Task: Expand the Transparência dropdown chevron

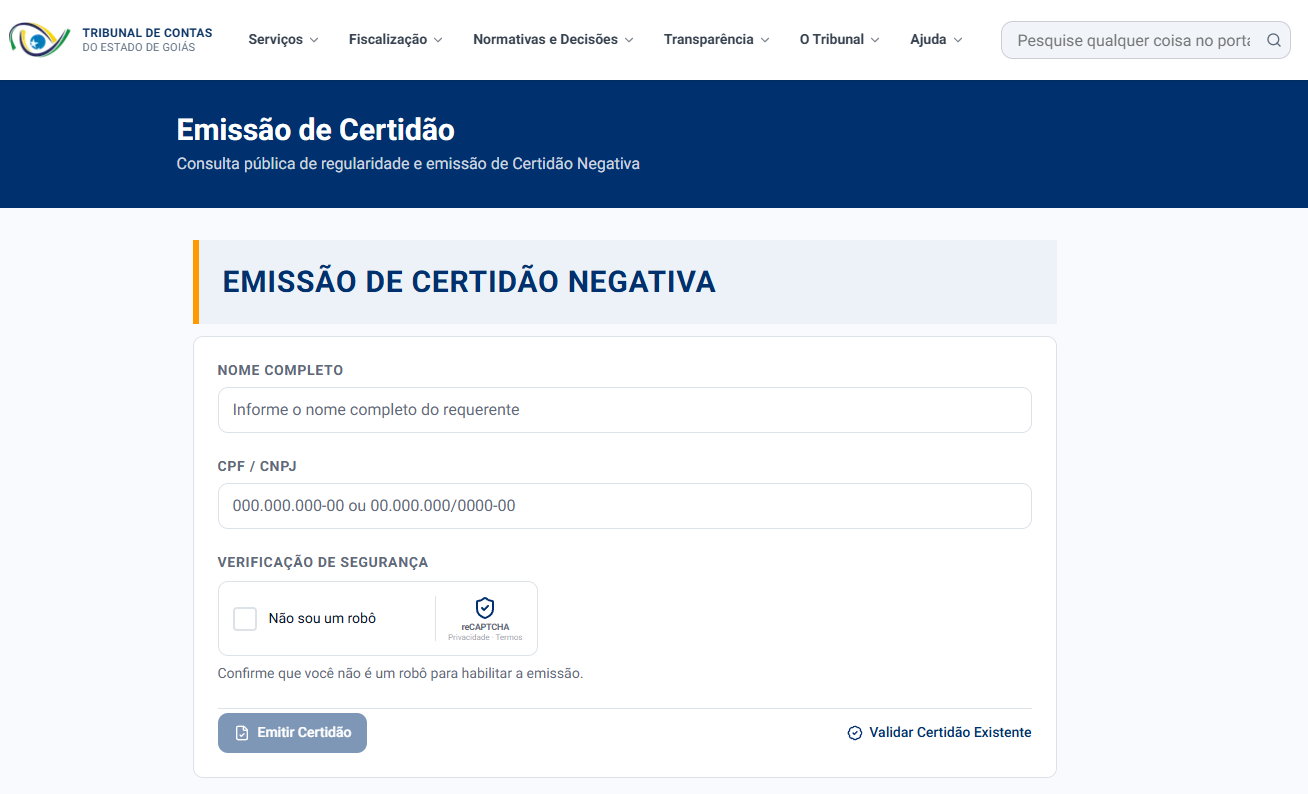Action: coord(765,40)
